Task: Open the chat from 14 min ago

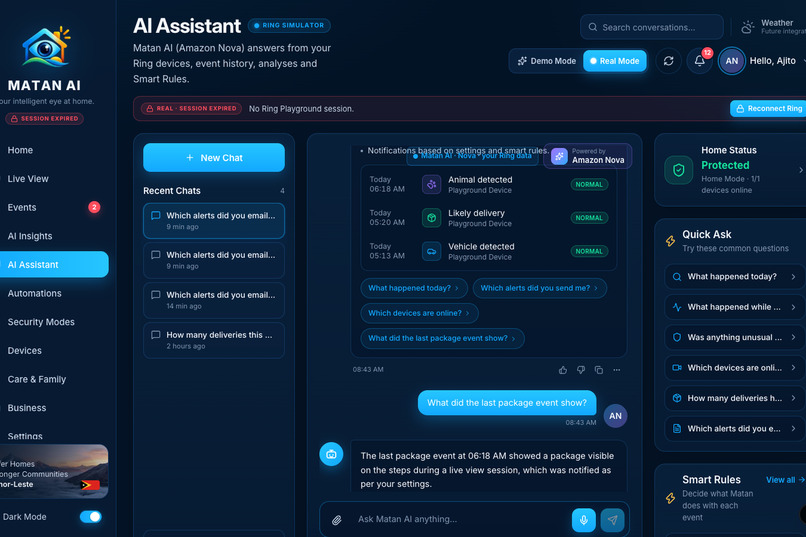Action: point(214,300)
